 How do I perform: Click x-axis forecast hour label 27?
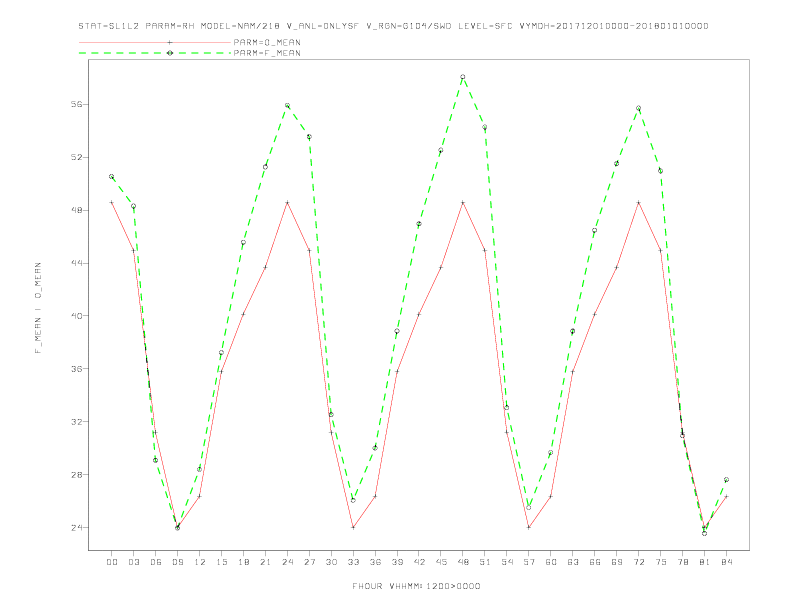tap(309, 562)
